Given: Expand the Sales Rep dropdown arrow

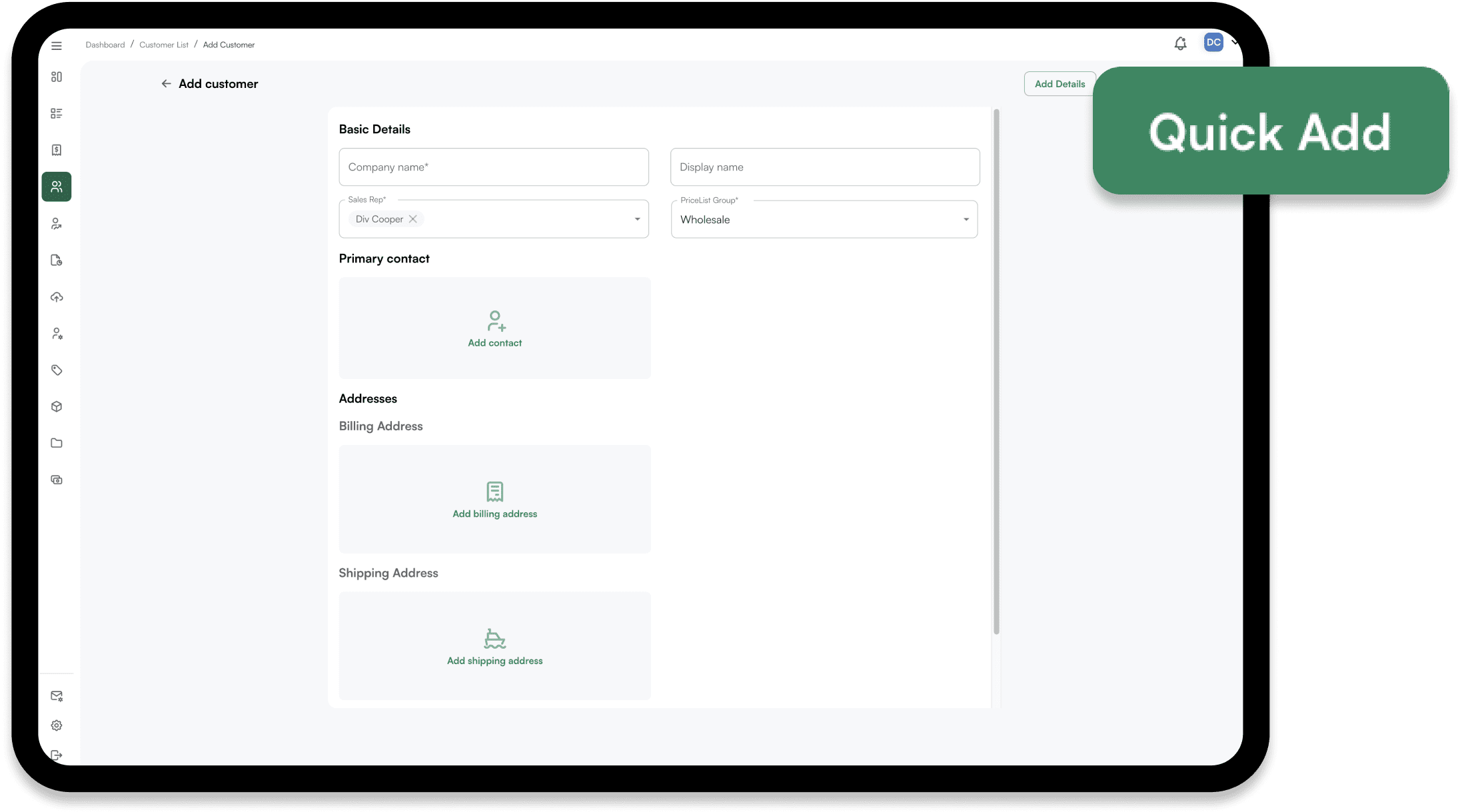Looking at the screenshot, I should coord(637,219).
